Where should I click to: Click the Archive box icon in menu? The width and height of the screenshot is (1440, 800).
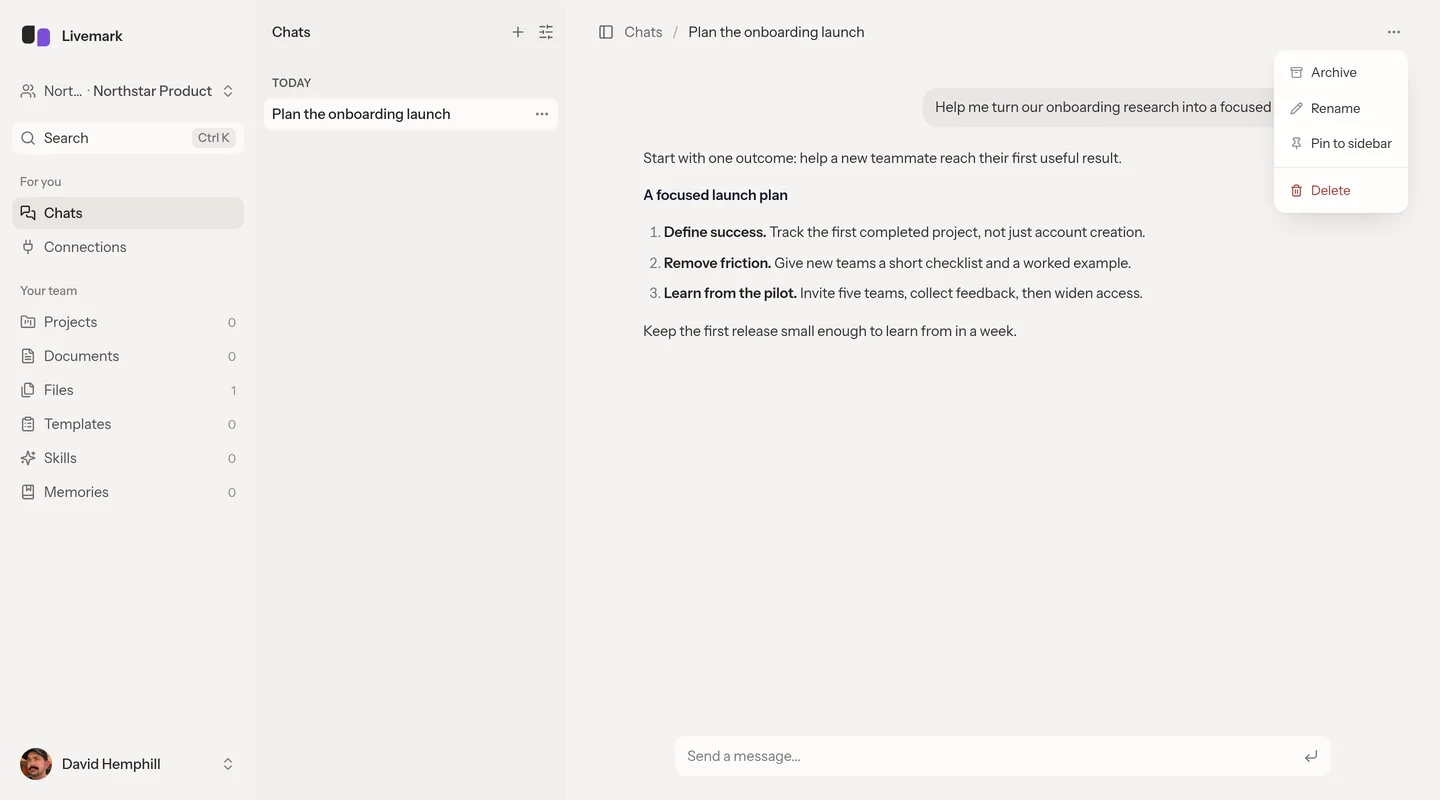click(1296, 73)
